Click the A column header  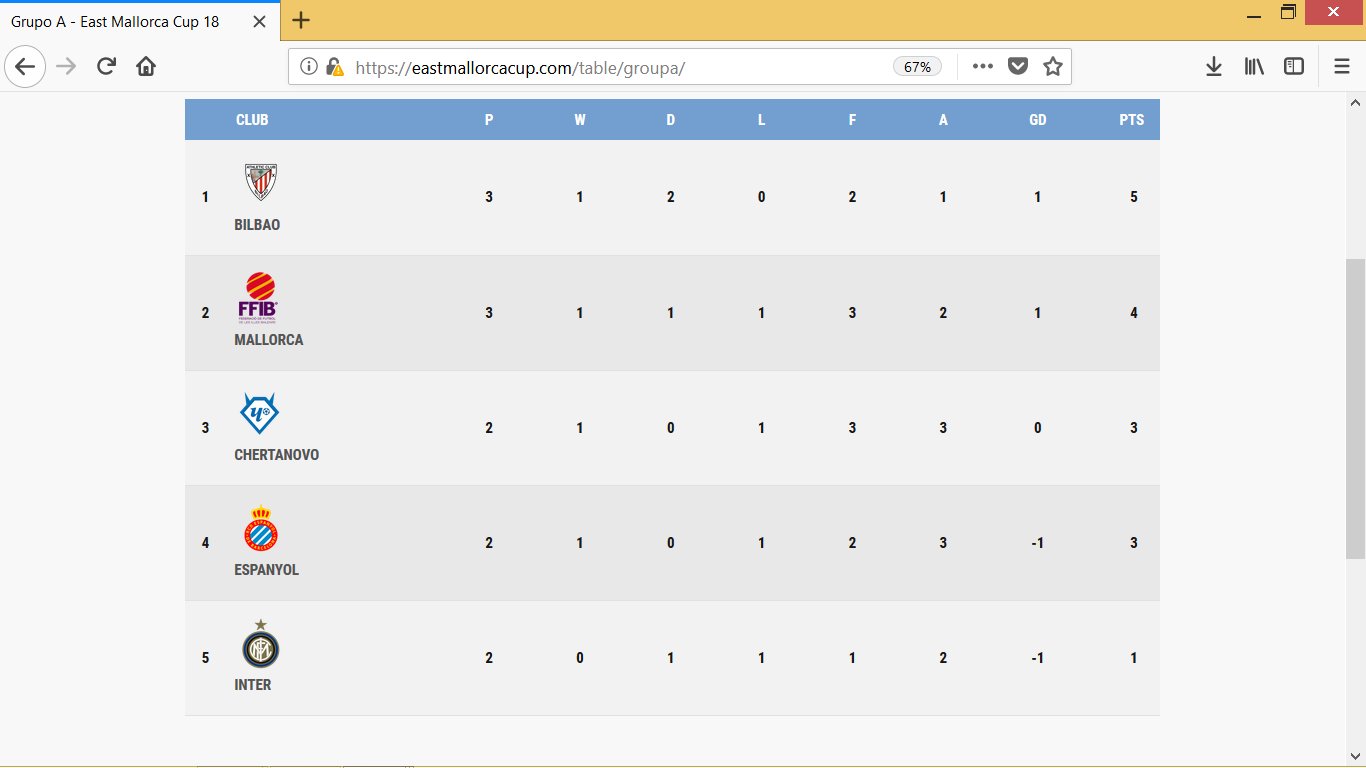[943, 120]
